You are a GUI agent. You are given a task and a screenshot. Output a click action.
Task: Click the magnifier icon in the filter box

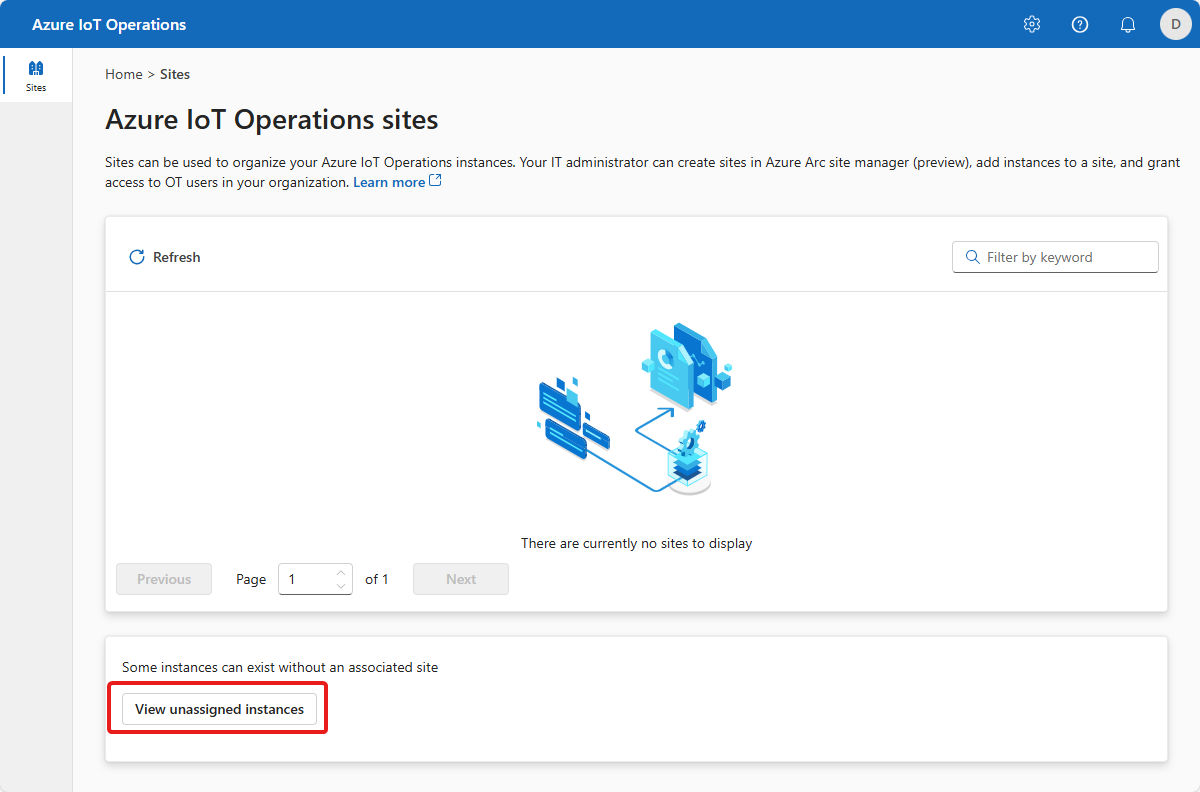(972, 257)
